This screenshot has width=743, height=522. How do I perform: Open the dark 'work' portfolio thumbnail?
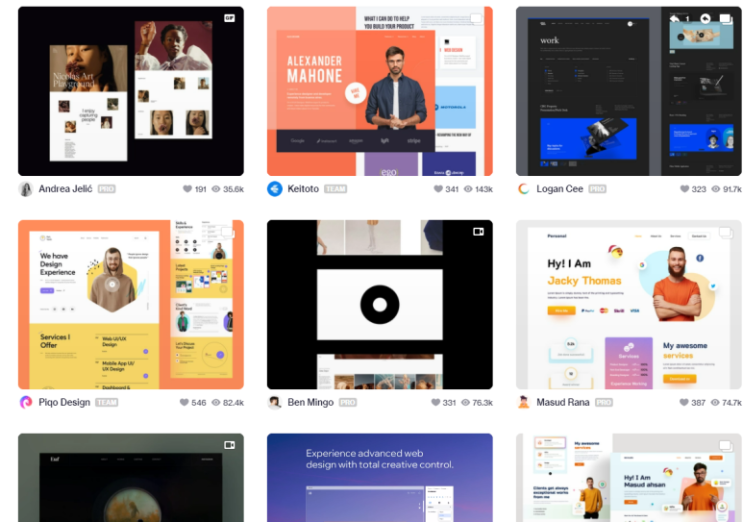click(628, 91)
